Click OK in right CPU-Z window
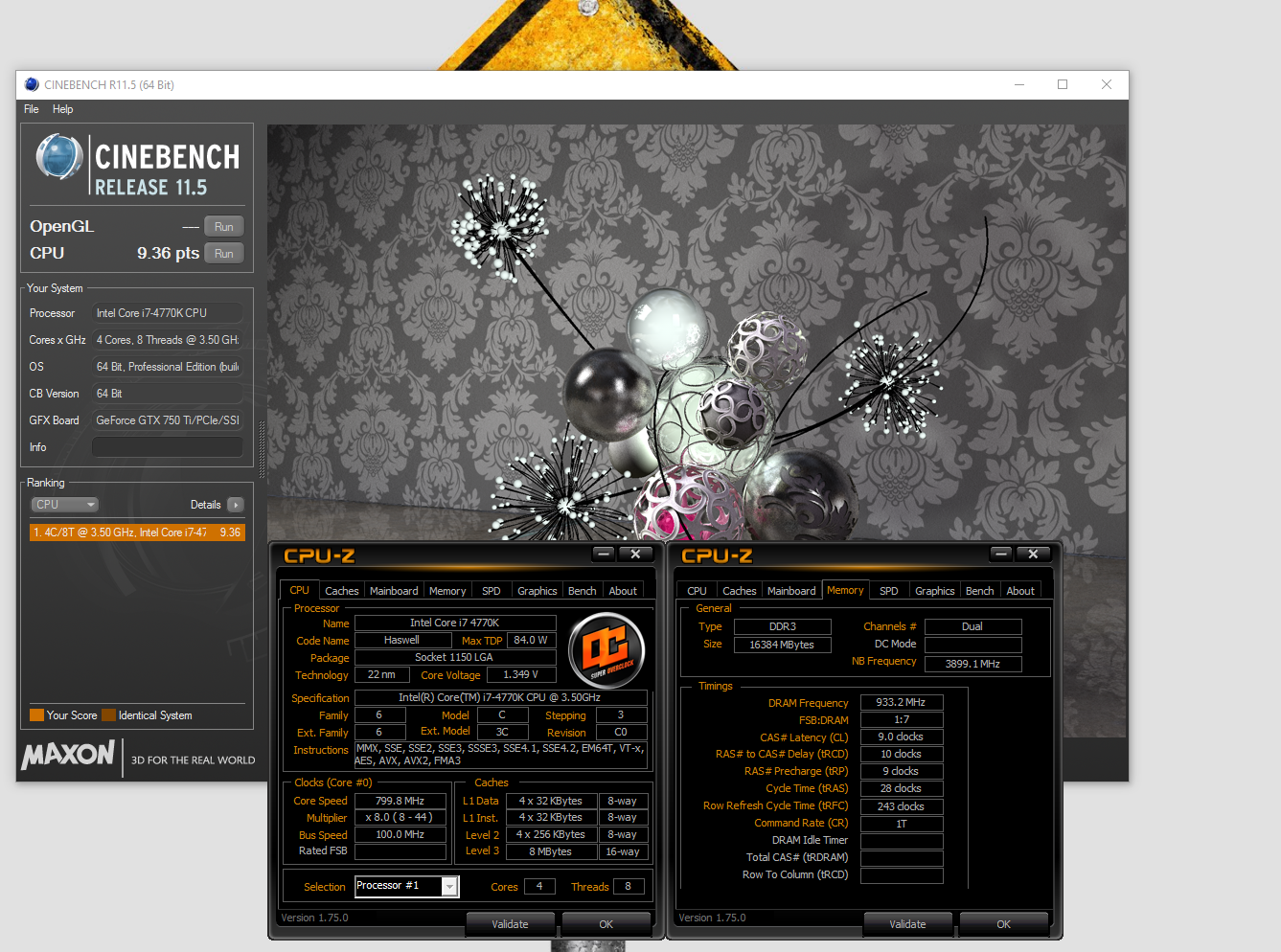Image resolution: width=1281 pixels, height=952 pixels. (1003, 924)
